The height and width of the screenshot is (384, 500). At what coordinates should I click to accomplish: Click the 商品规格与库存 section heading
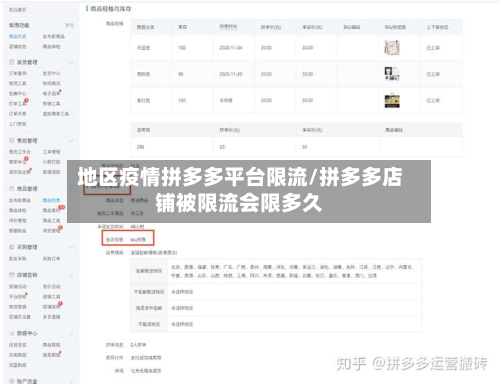coord(111,9)
